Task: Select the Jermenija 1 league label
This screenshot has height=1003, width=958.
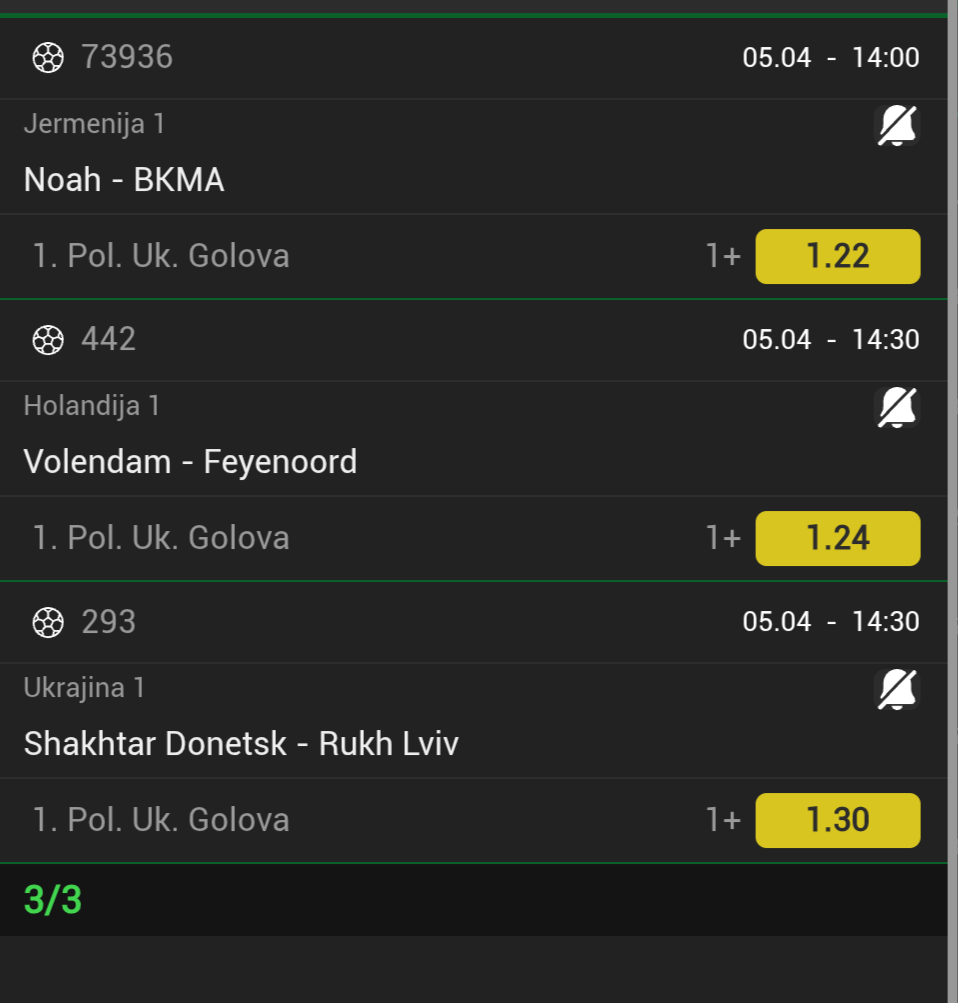Action: [94, 124]
